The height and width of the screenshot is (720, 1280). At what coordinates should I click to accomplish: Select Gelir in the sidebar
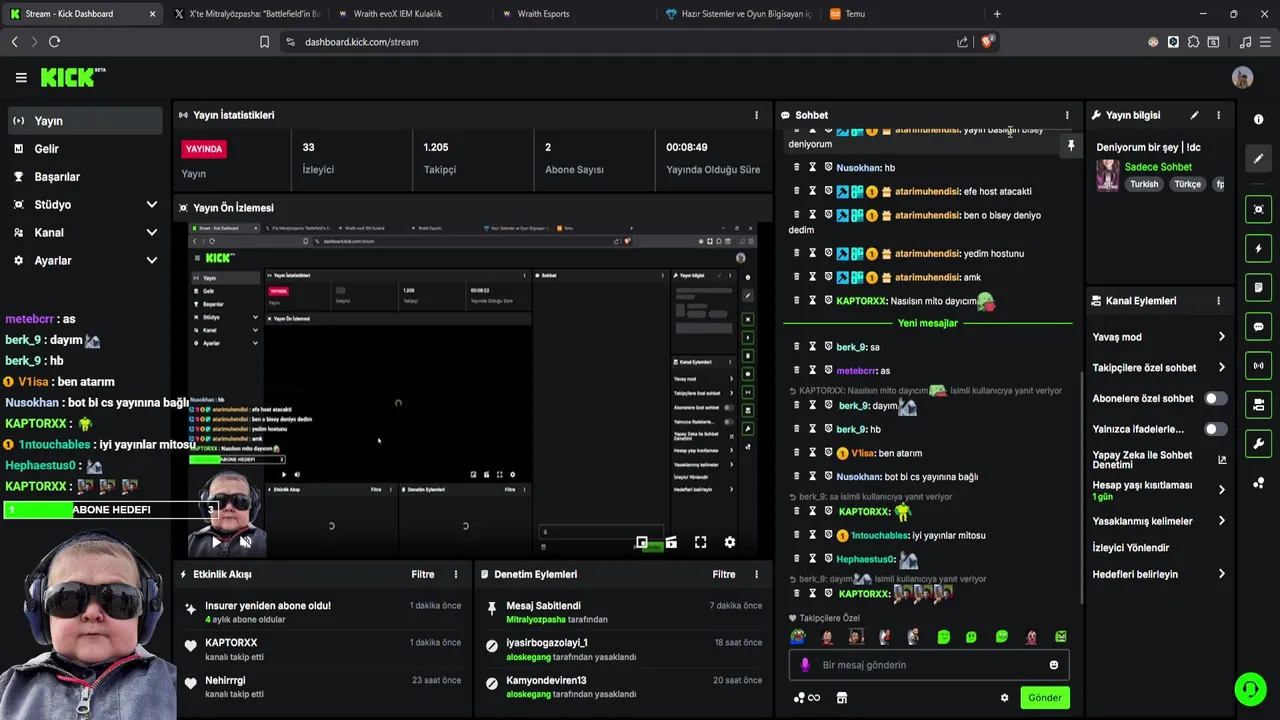(x=84, y=149)
